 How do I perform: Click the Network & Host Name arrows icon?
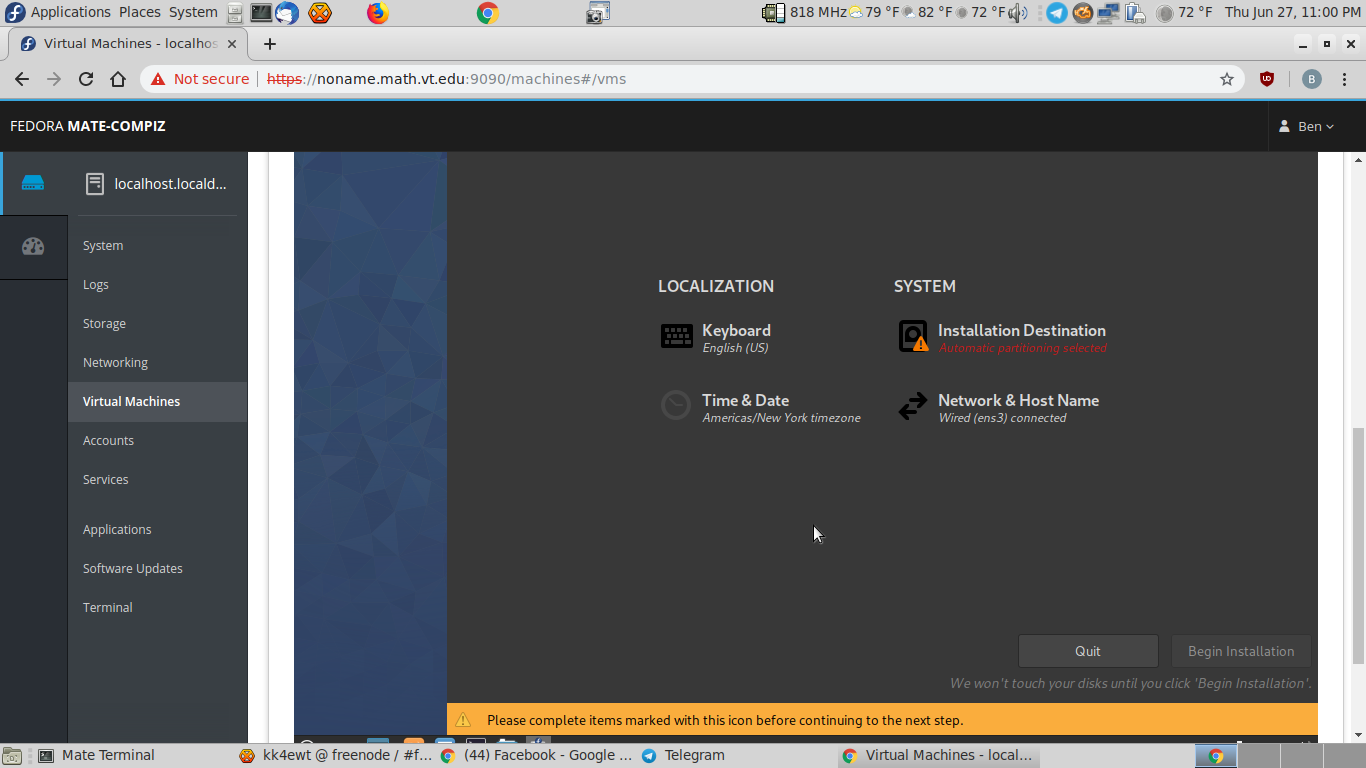click(913, 406)
